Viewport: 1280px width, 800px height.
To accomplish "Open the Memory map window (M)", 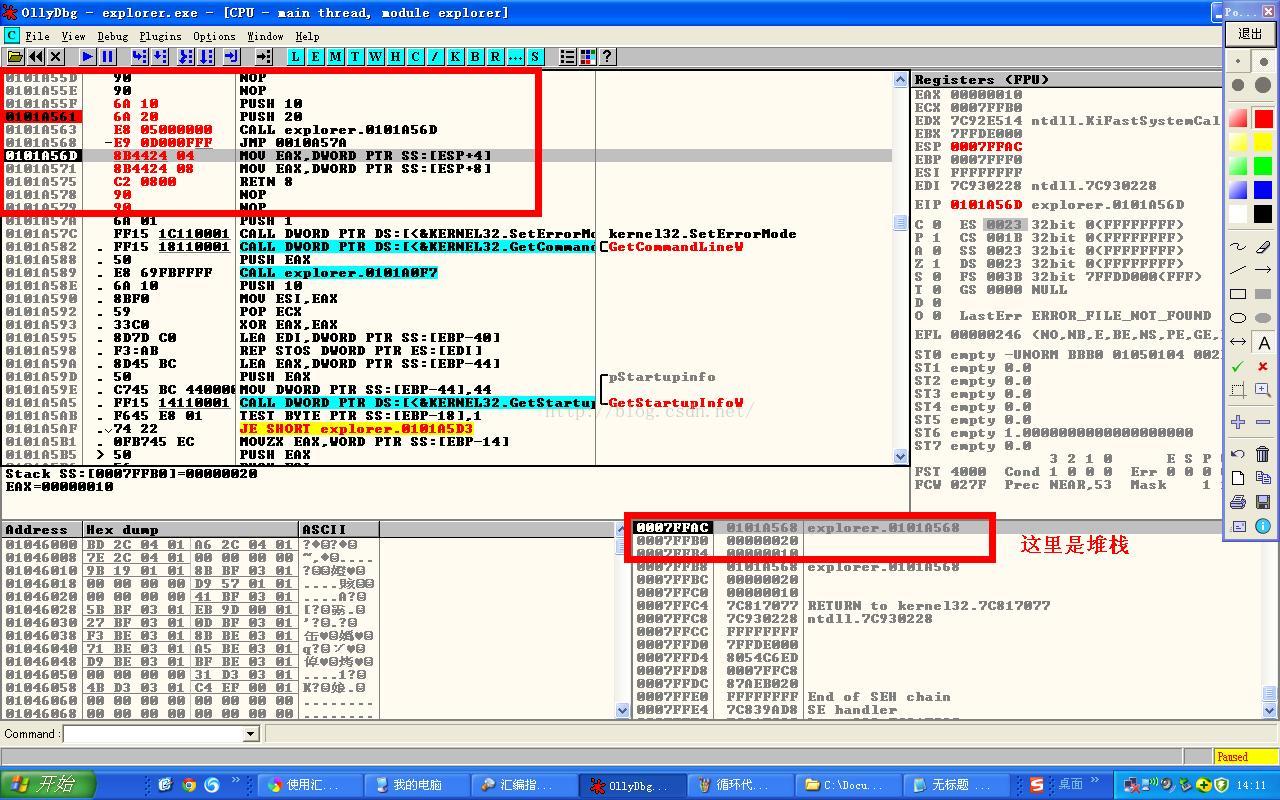I will coord(335,57).
